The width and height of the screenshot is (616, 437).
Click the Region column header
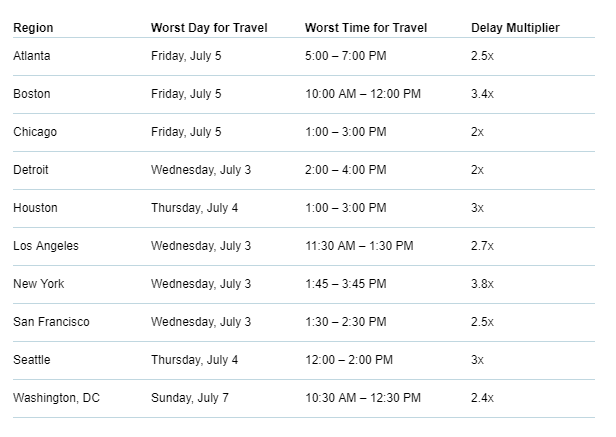tap(33, 28)
